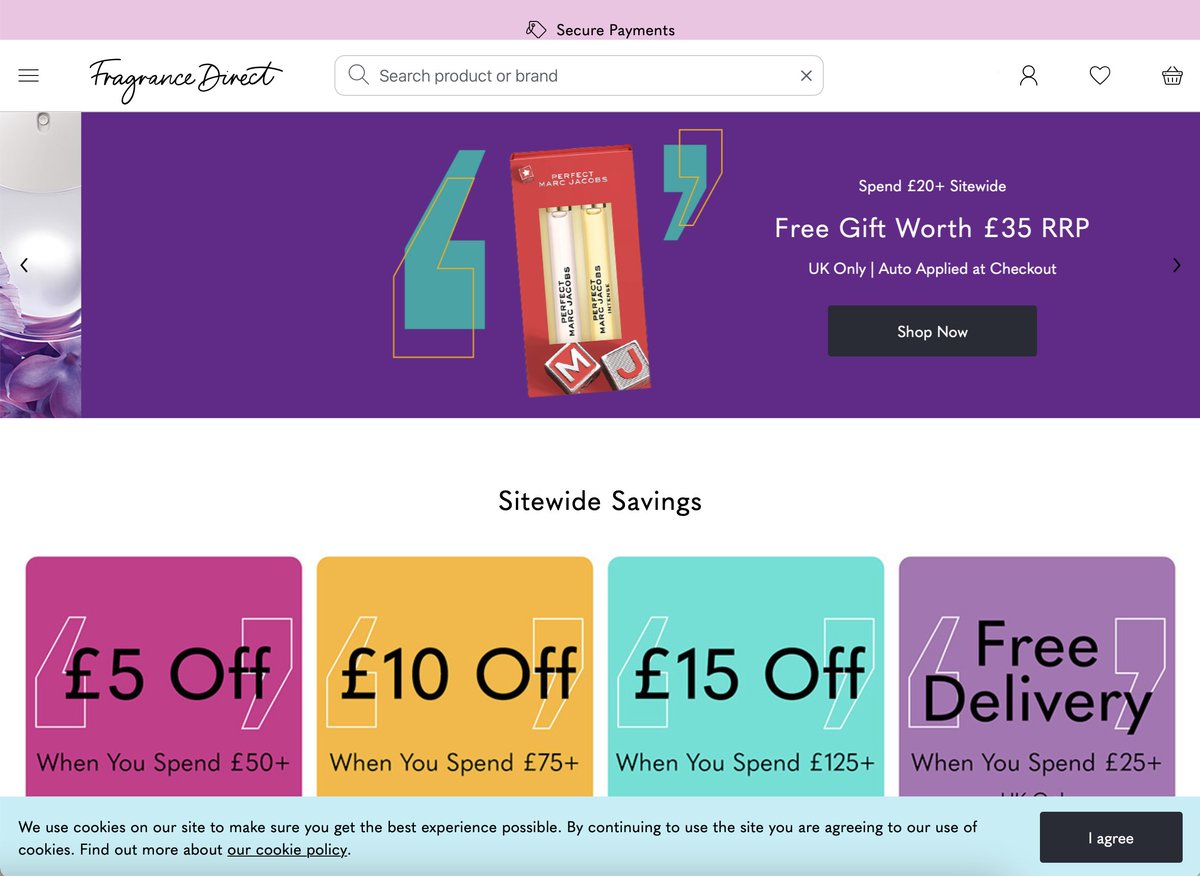
Task: View wishlist via the heart icon
Action: 1100,76
